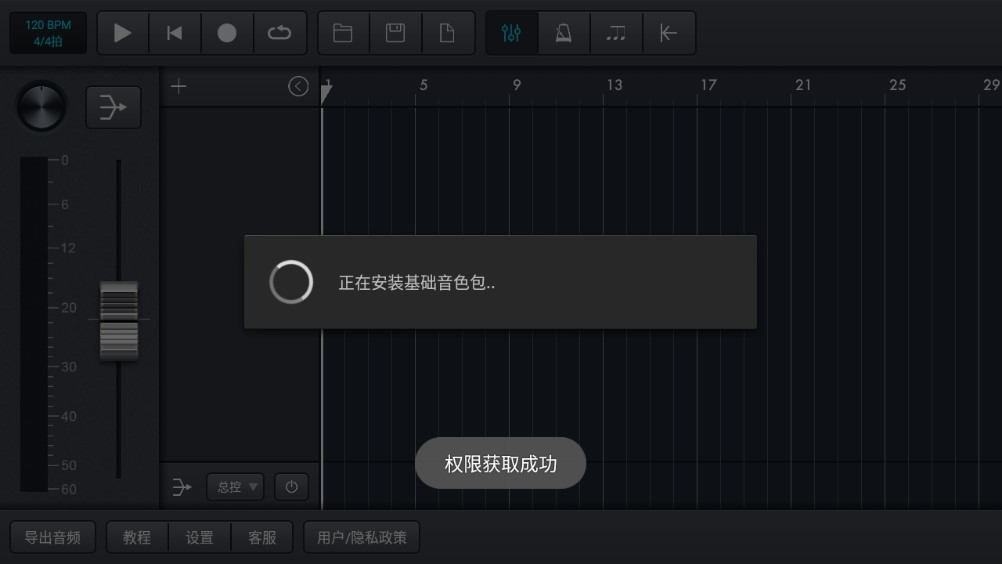Rewind to the beginning of the track

coord(174,33)
